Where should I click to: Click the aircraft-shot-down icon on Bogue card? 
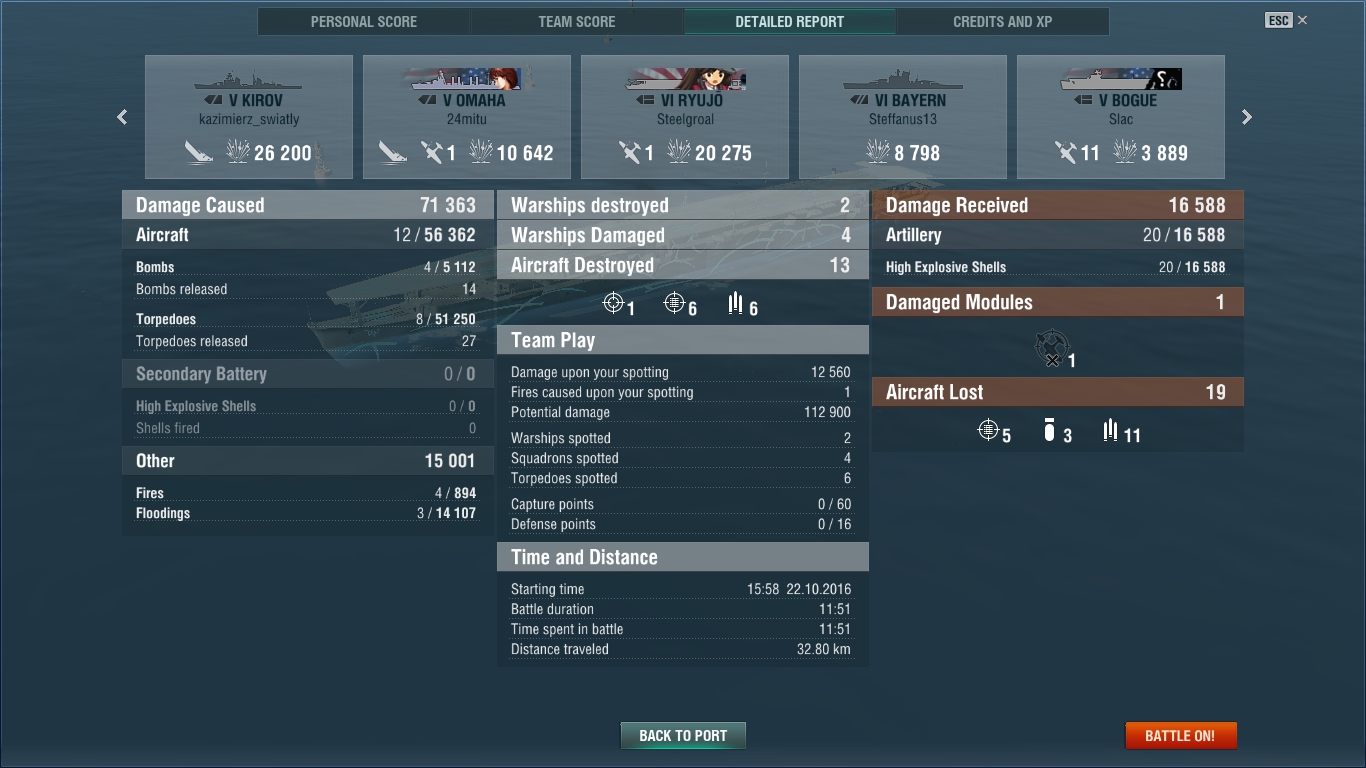coord(1065,152)
